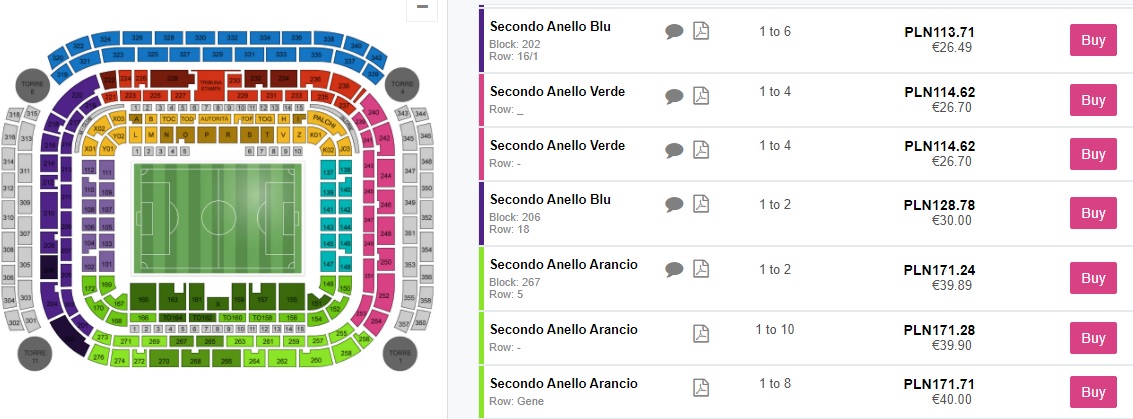Buy the PLN128.78 Secondo Anello Blu ticket
This screenshot has width=1133, height=419.
[x=1093, y=213]
